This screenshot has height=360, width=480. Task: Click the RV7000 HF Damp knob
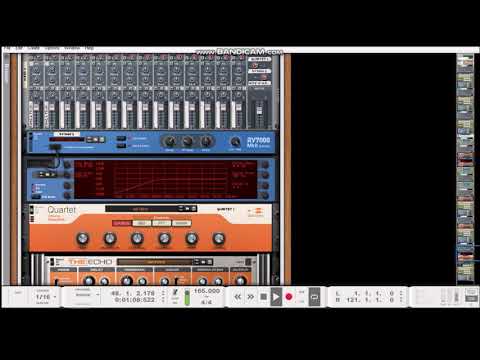coord(188,141)
